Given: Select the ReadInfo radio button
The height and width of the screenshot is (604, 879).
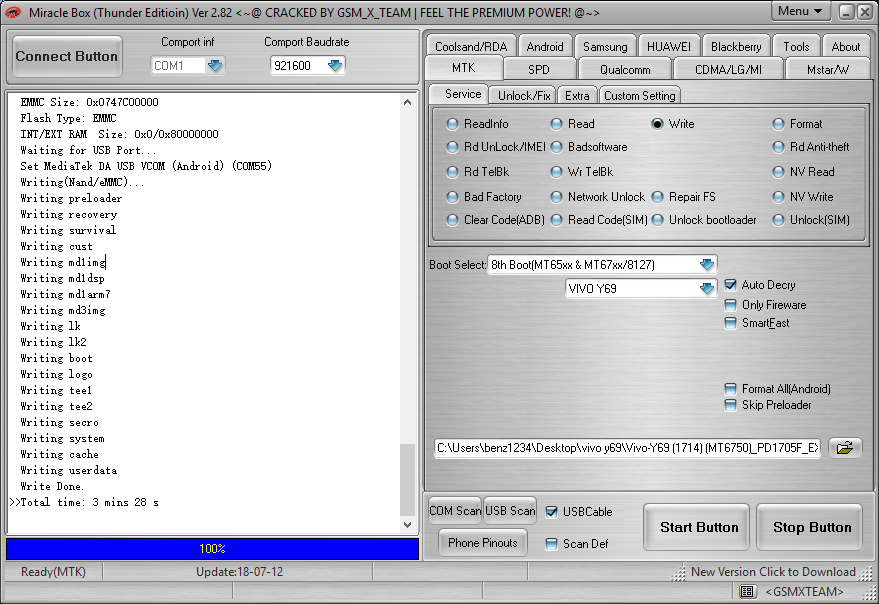Looking at the screenshot, I should click(452, 124).
